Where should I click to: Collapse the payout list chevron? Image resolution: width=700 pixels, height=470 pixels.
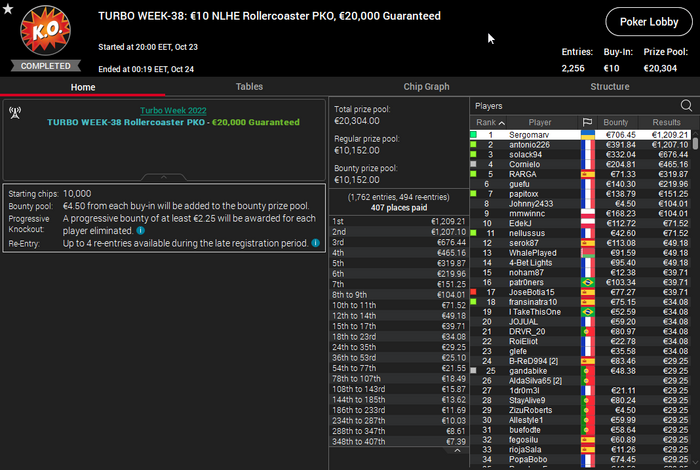click(x=457, y=451)
